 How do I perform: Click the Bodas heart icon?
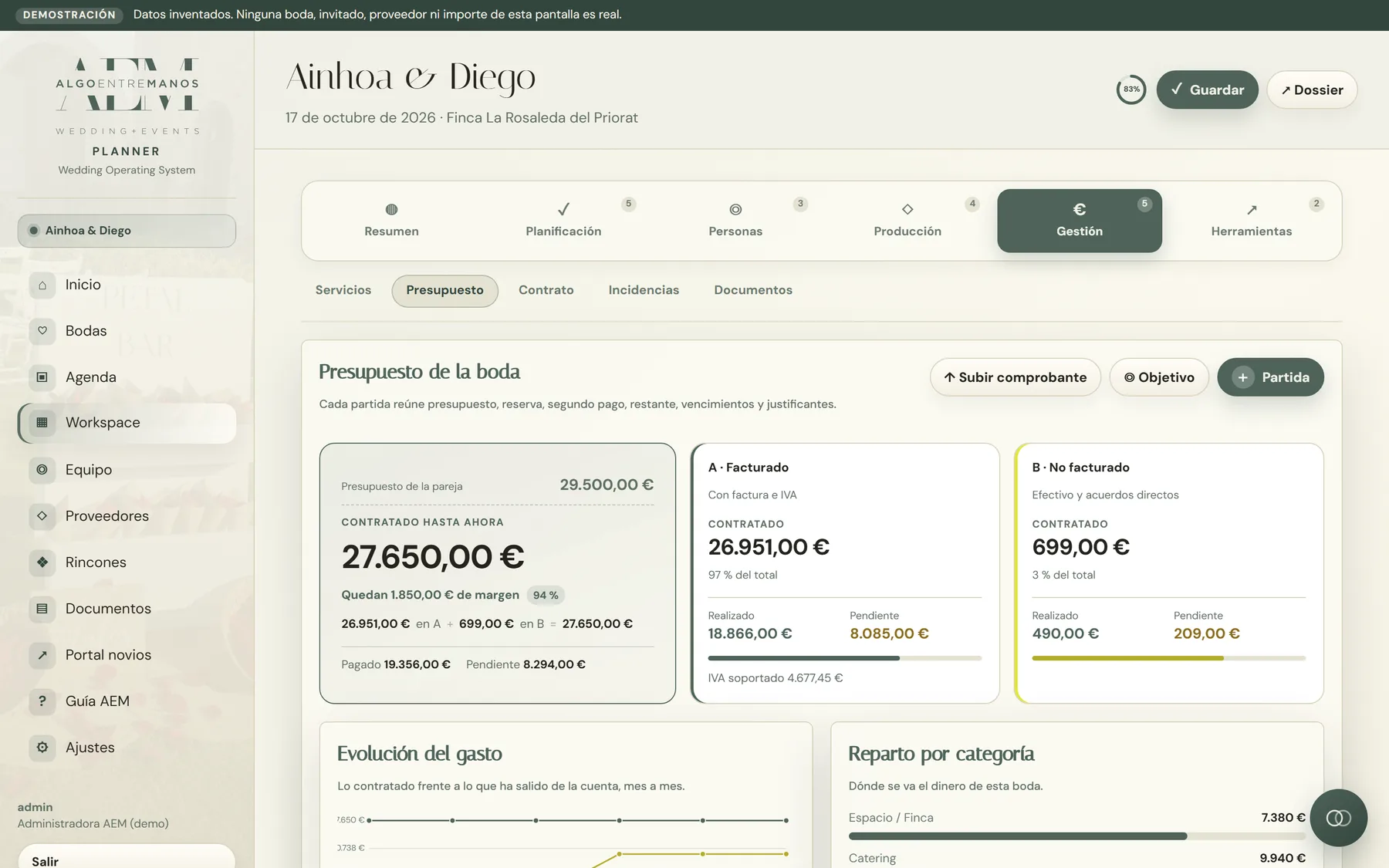tap(42, 331)
